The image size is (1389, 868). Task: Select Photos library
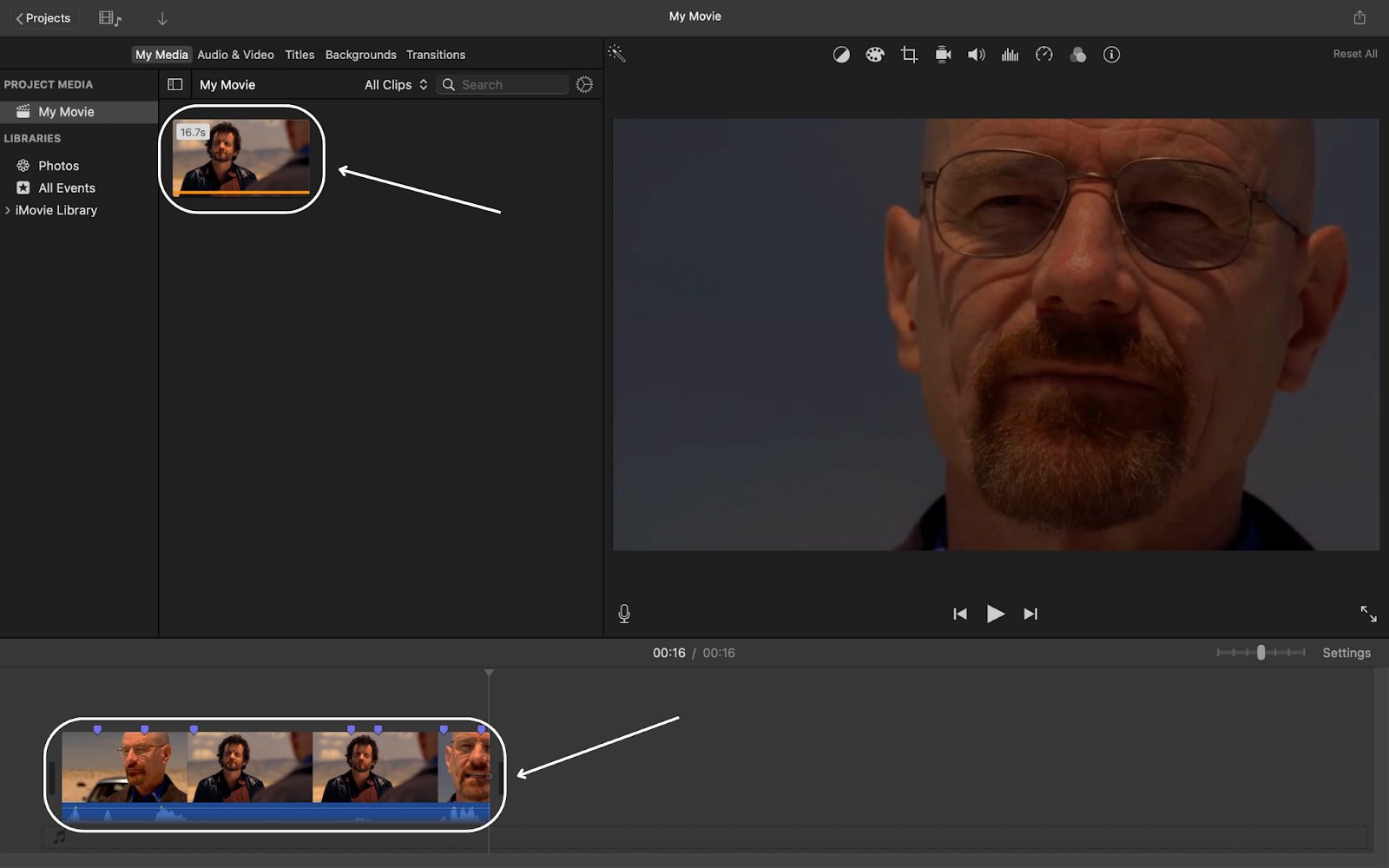[58, 166]
